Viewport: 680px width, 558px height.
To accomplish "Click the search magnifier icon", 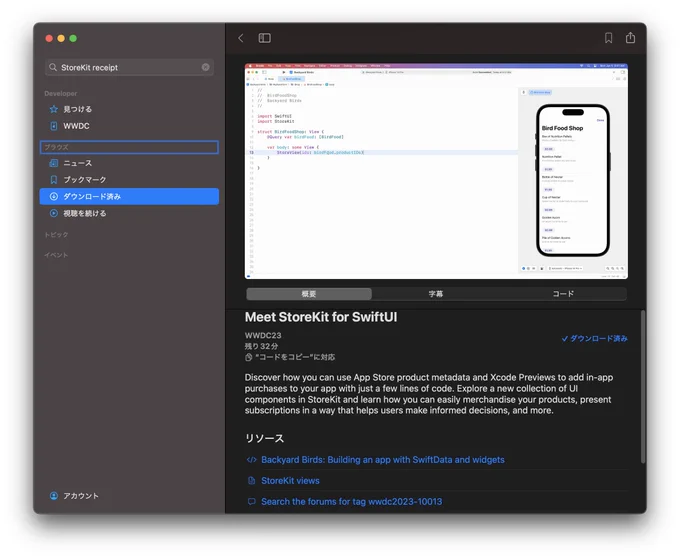I will click(x=53, y=67).
